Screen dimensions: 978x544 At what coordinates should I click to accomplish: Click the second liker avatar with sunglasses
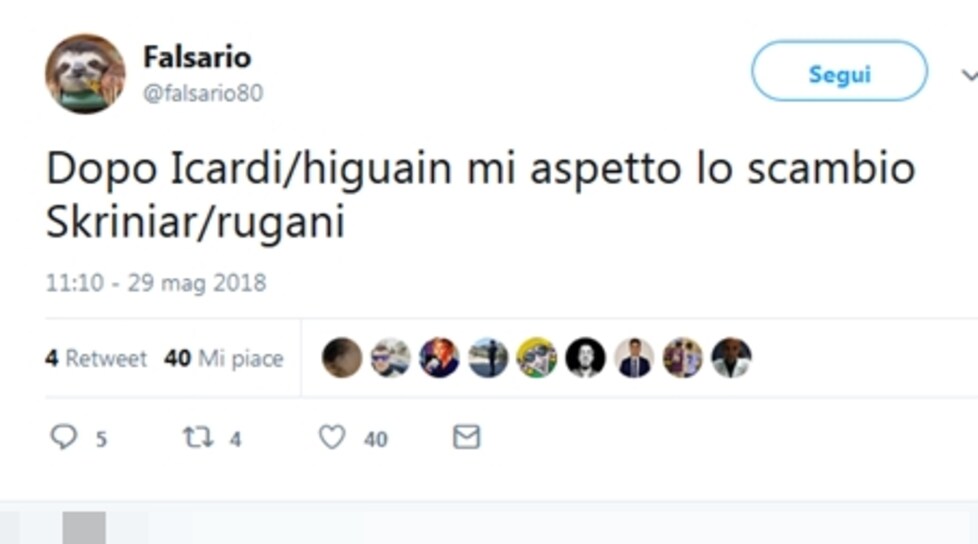tap(390, 358)
